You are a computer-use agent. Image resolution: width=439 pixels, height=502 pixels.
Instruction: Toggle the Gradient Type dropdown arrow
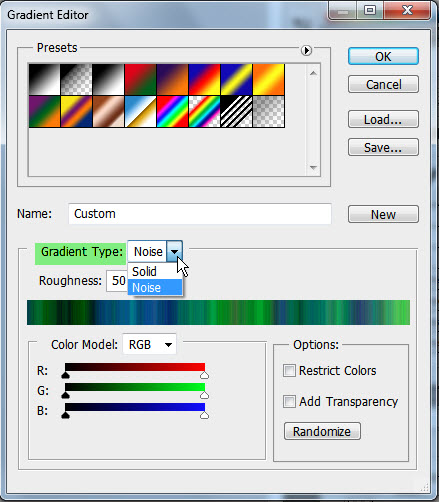pos(174,252)
